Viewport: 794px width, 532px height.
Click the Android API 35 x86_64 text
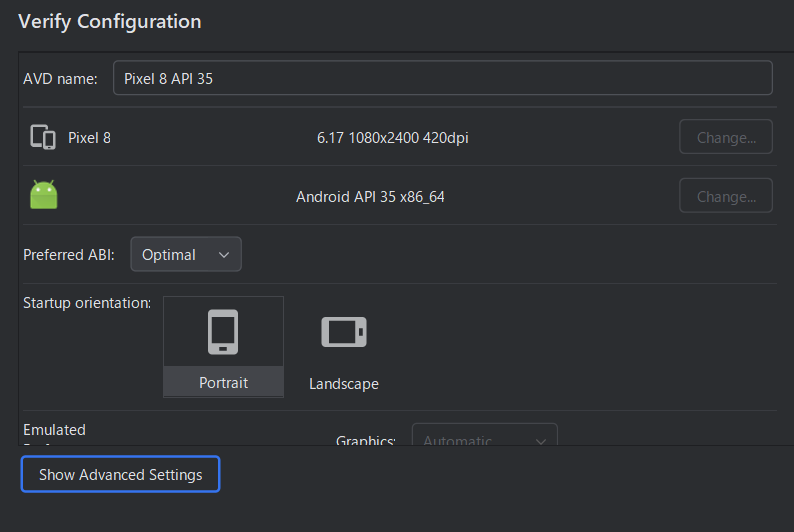[370, 196]
